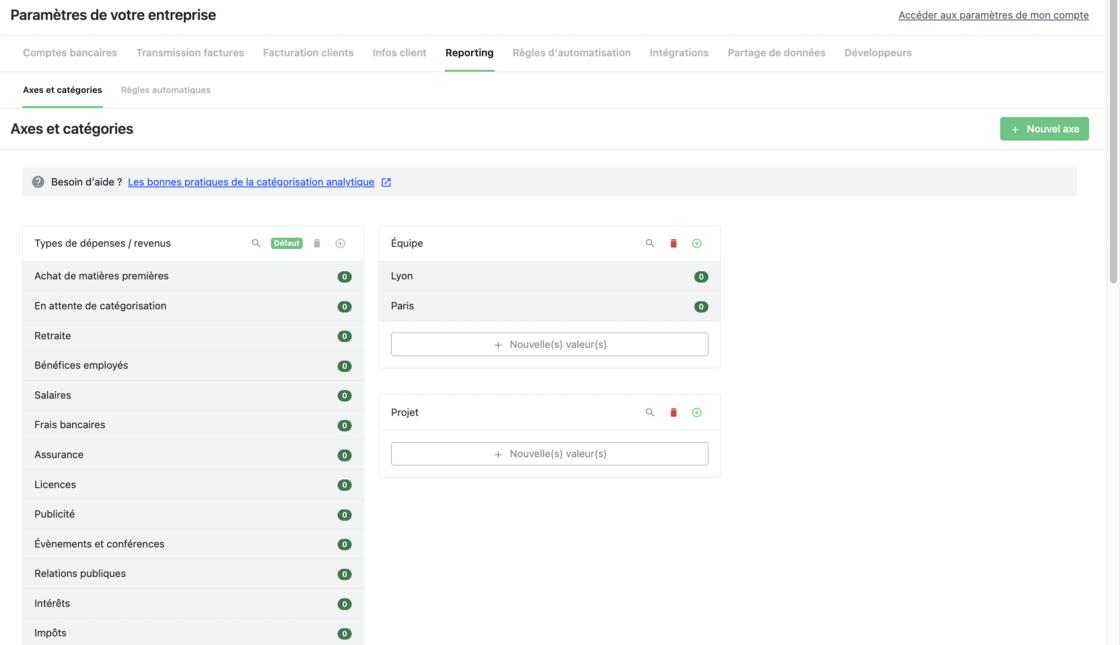Search within the Équipe axis

point(650,244)
